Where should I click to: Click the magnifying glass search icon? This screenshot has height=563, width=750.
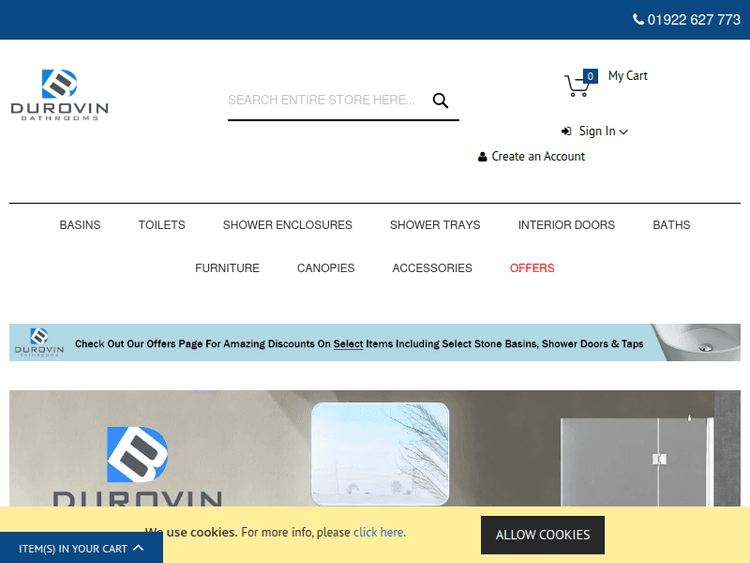point(440,100)
